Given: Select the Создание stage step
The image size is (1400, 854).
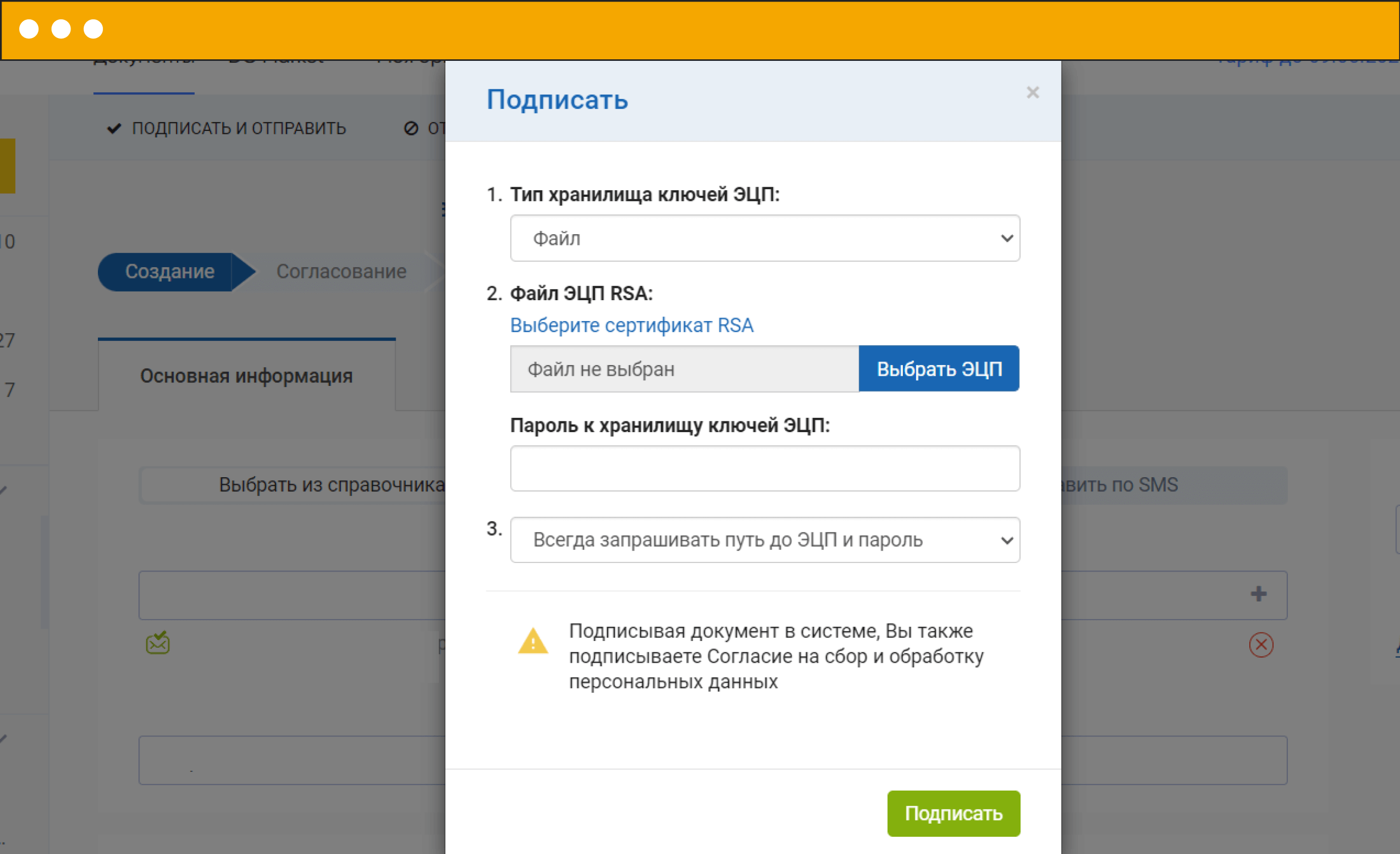Looking at the screenshot, I should tap(169, 272).
